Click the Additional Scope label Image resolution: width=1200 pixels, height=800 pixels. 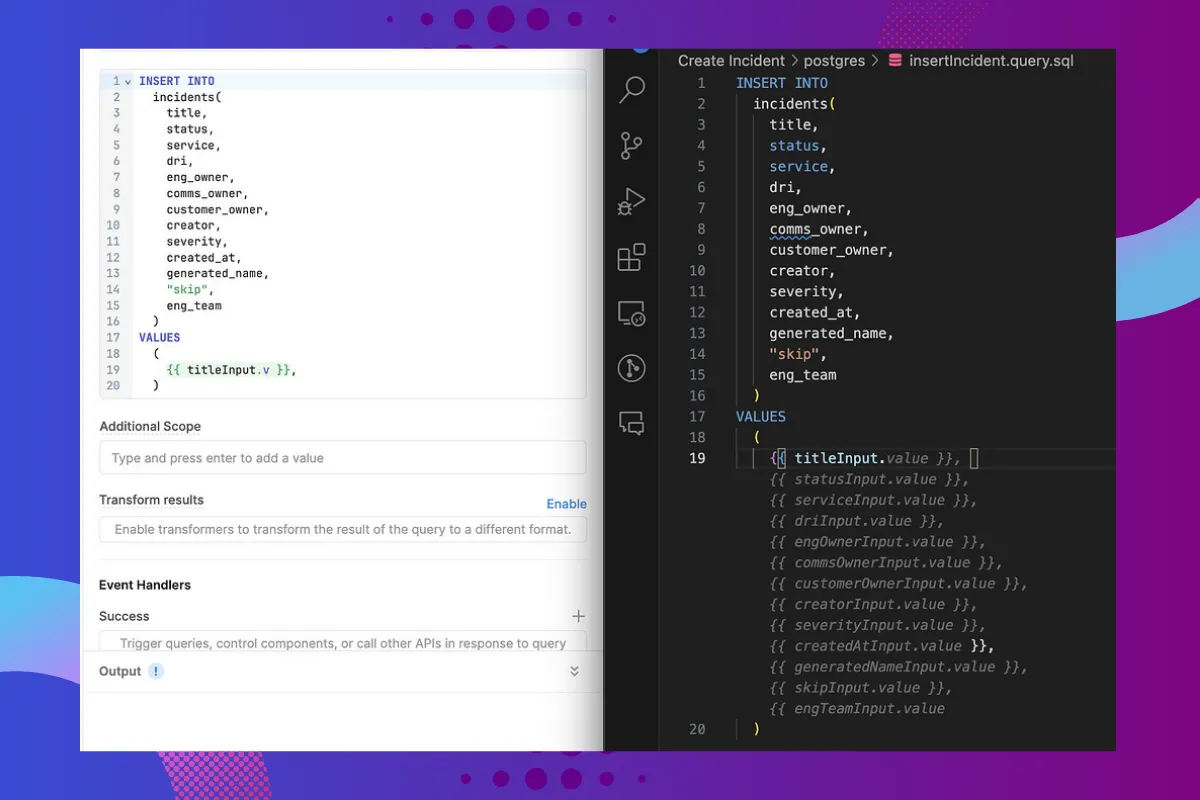150,426
